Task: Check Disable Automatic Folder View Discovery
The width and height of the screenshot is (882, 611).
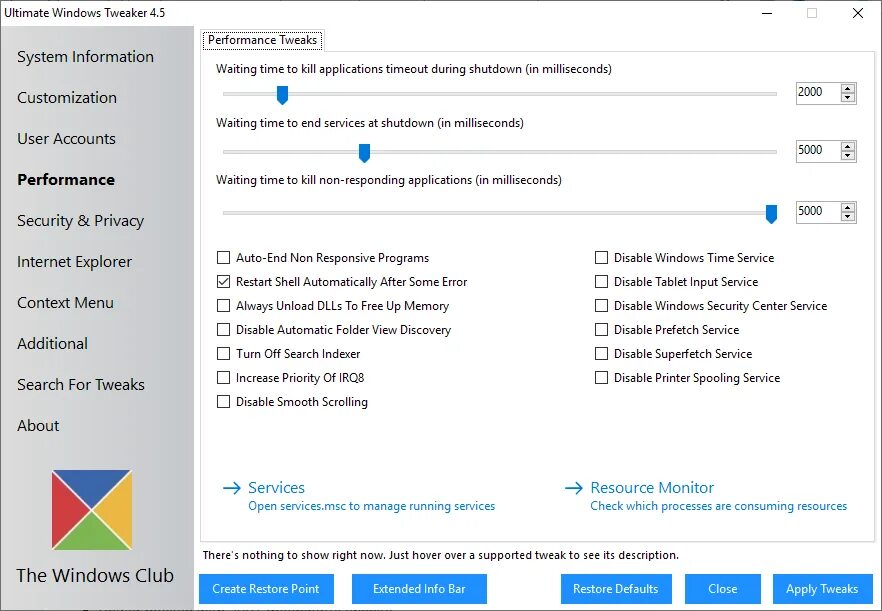Action: coord(223,330)
